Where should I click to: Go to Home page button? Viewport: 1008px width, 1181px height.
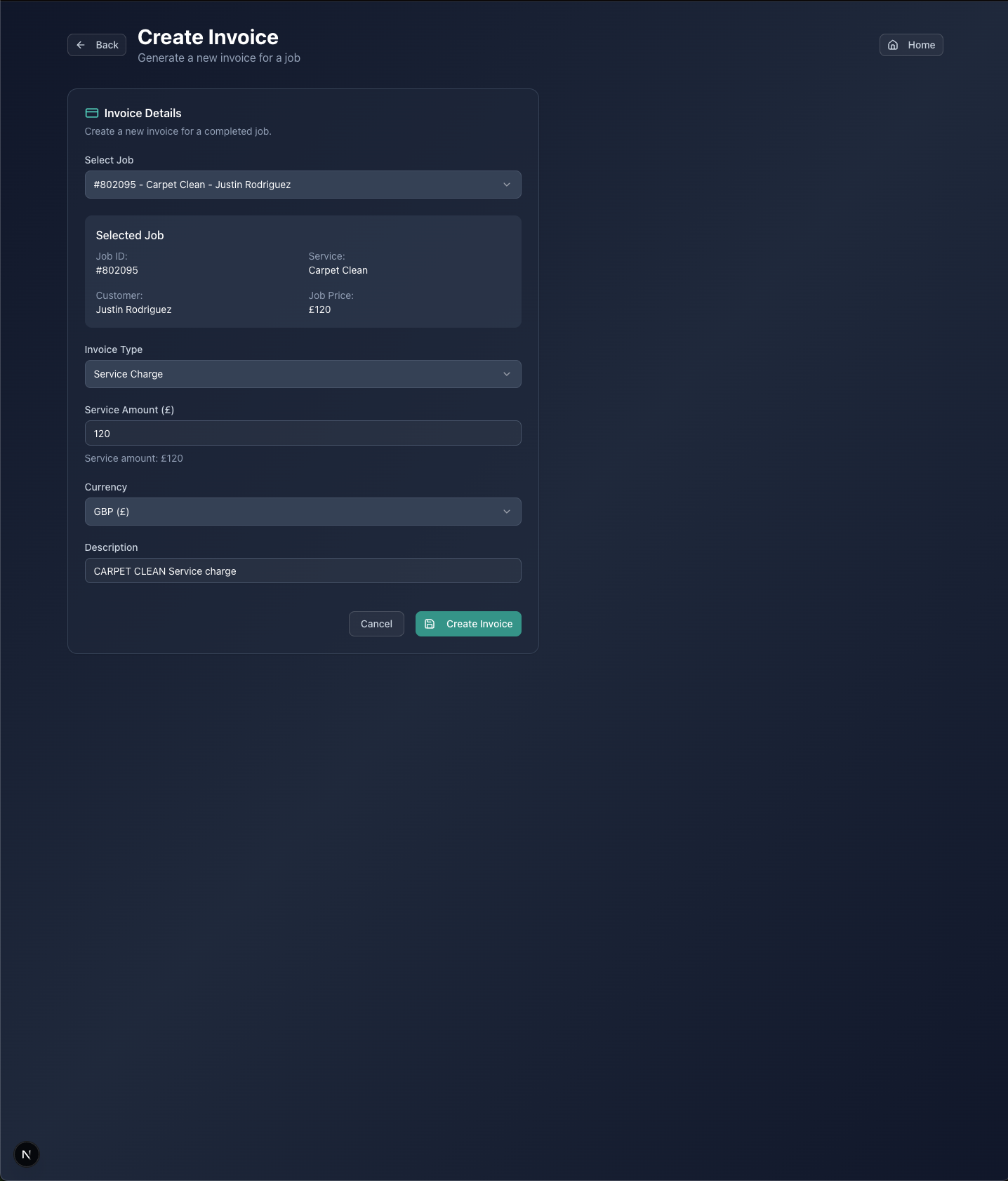pos(911,45)
